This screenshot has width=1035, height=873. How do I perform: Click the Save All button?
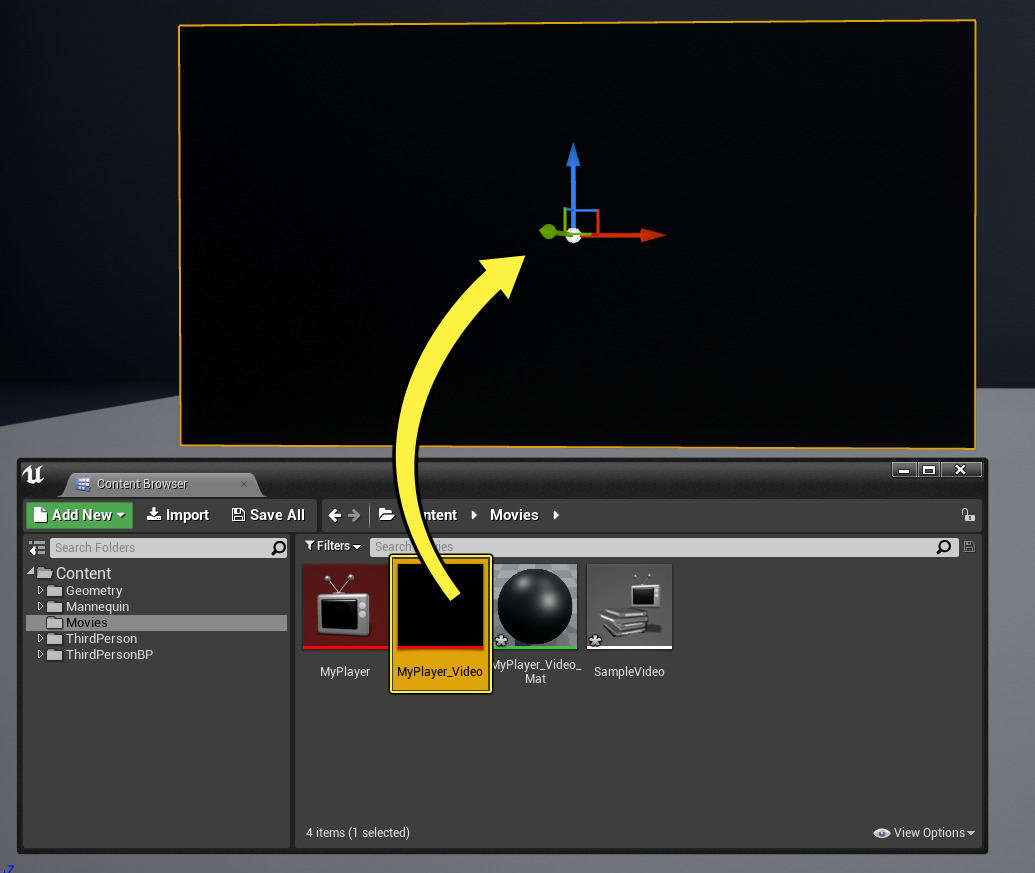(268, 515)
